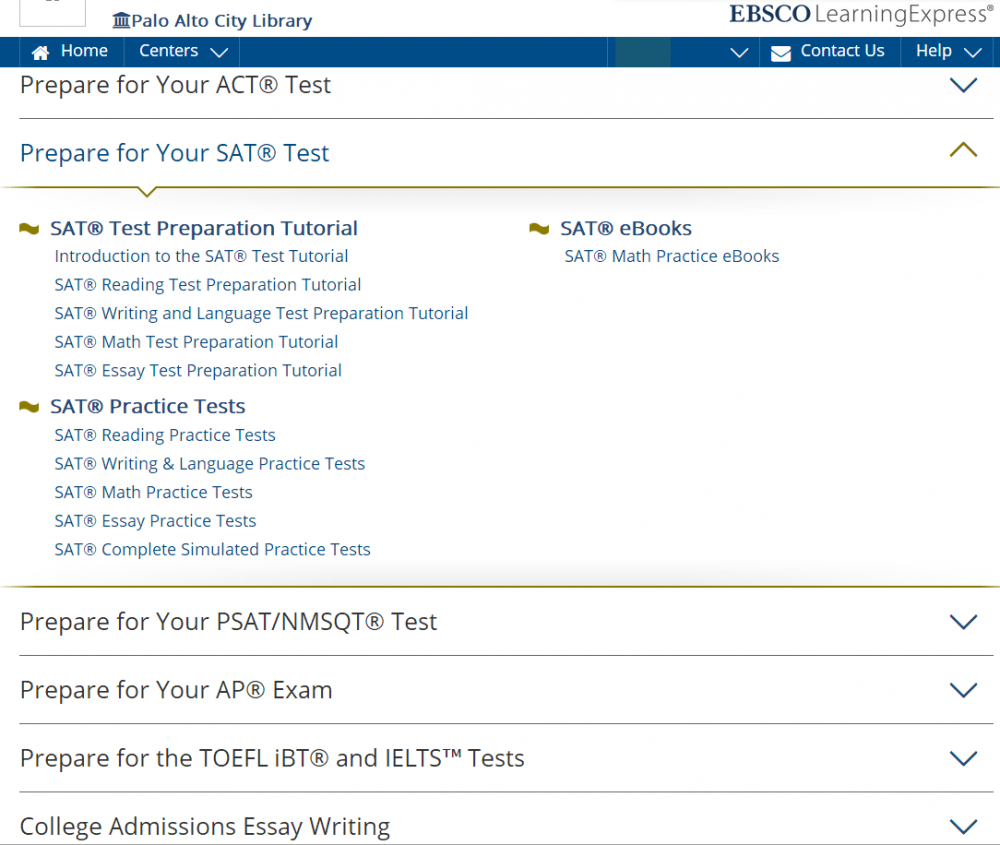
Task: Click the Home house icon
Action: click(x=41, y=52)
